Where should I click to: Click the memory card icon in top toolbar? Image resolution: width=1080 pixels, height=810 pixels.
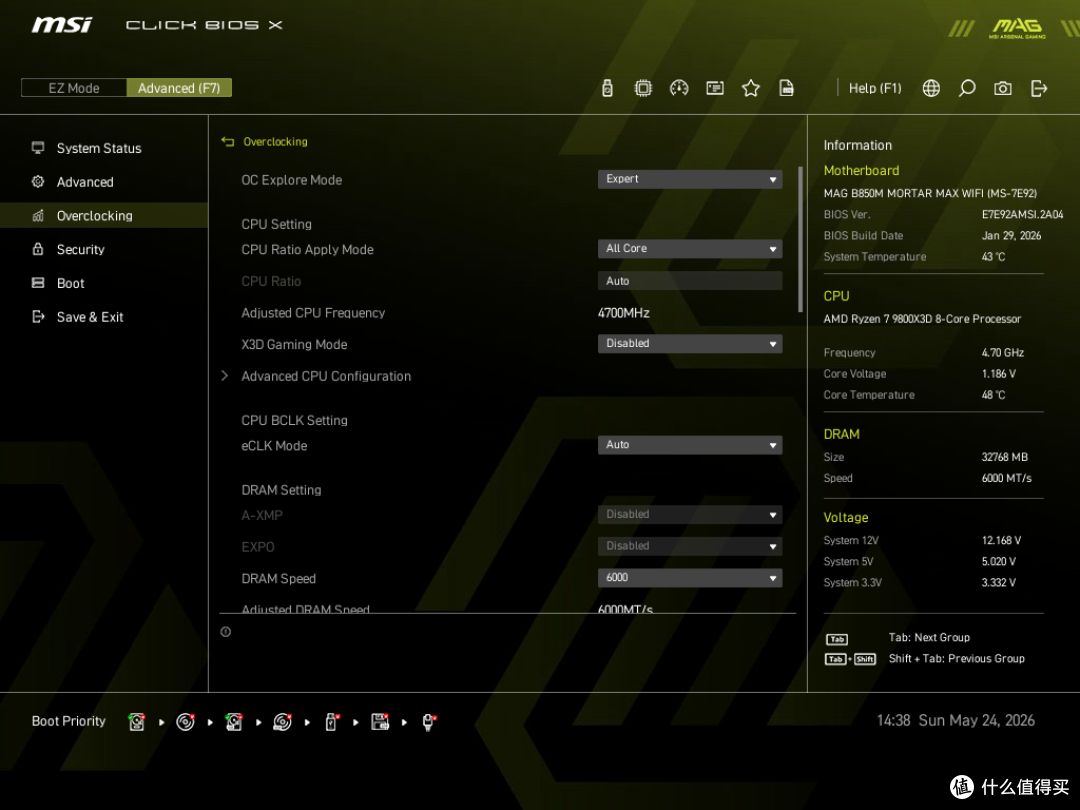[714, 88]
